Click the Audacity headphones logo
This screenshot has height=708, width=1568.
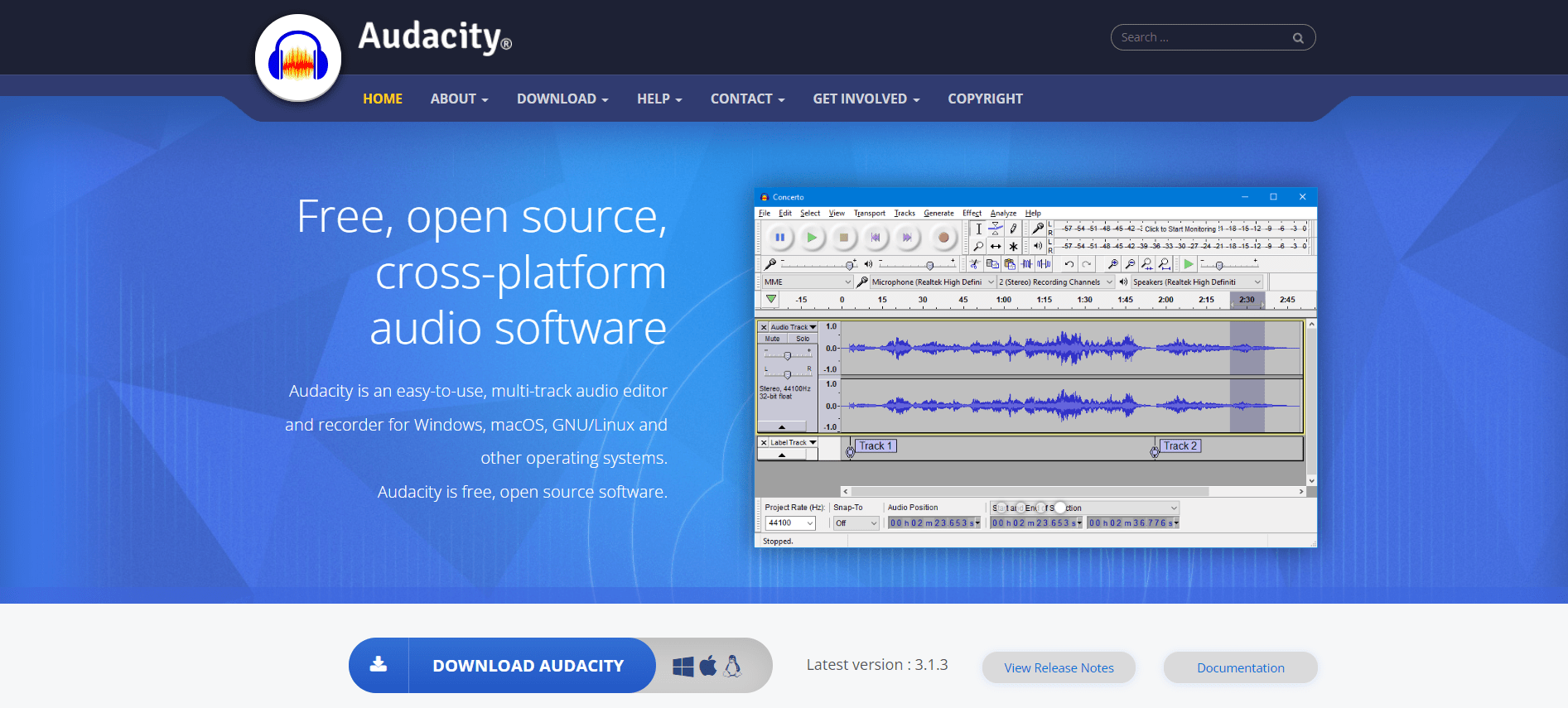(298, 58)
